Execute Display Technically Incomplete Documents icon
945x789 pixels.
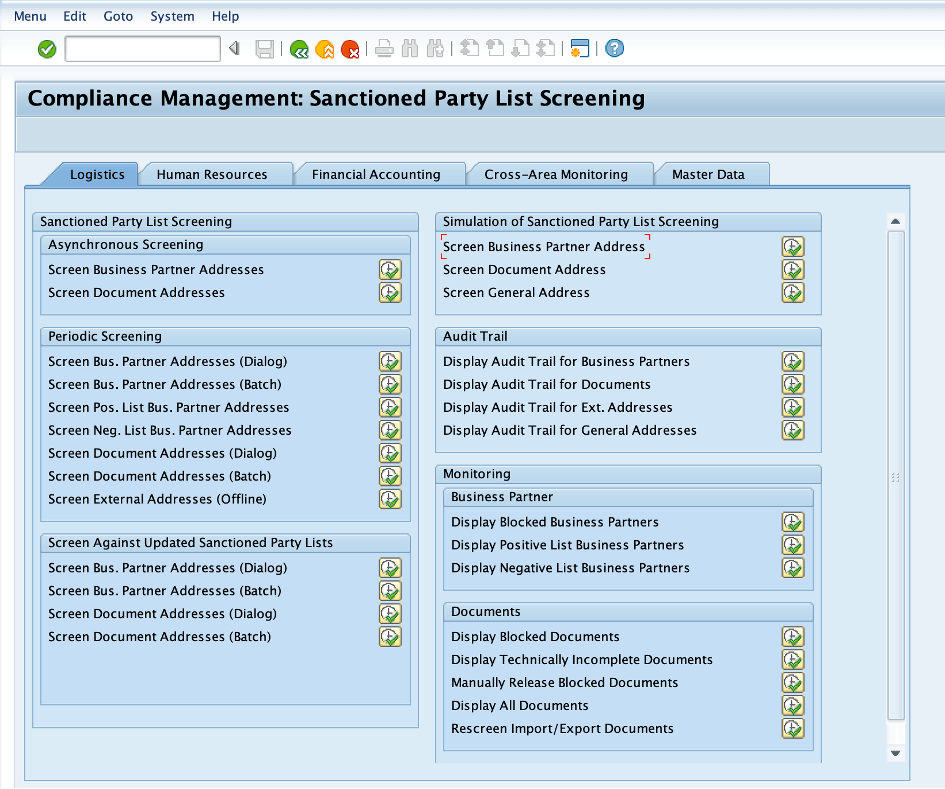click(793, 659)
